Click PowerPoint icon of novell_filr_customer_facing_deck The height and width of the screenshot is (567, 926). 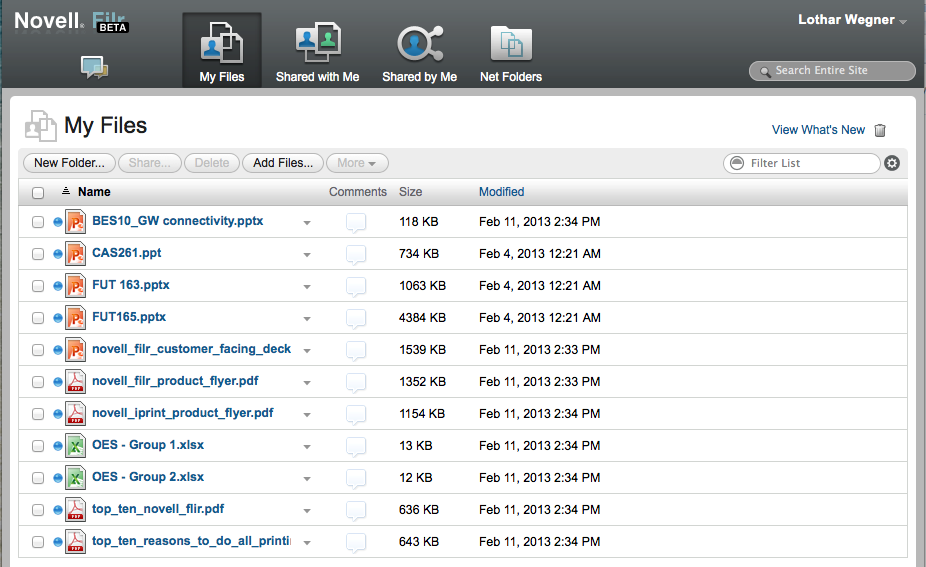point(76,350)
